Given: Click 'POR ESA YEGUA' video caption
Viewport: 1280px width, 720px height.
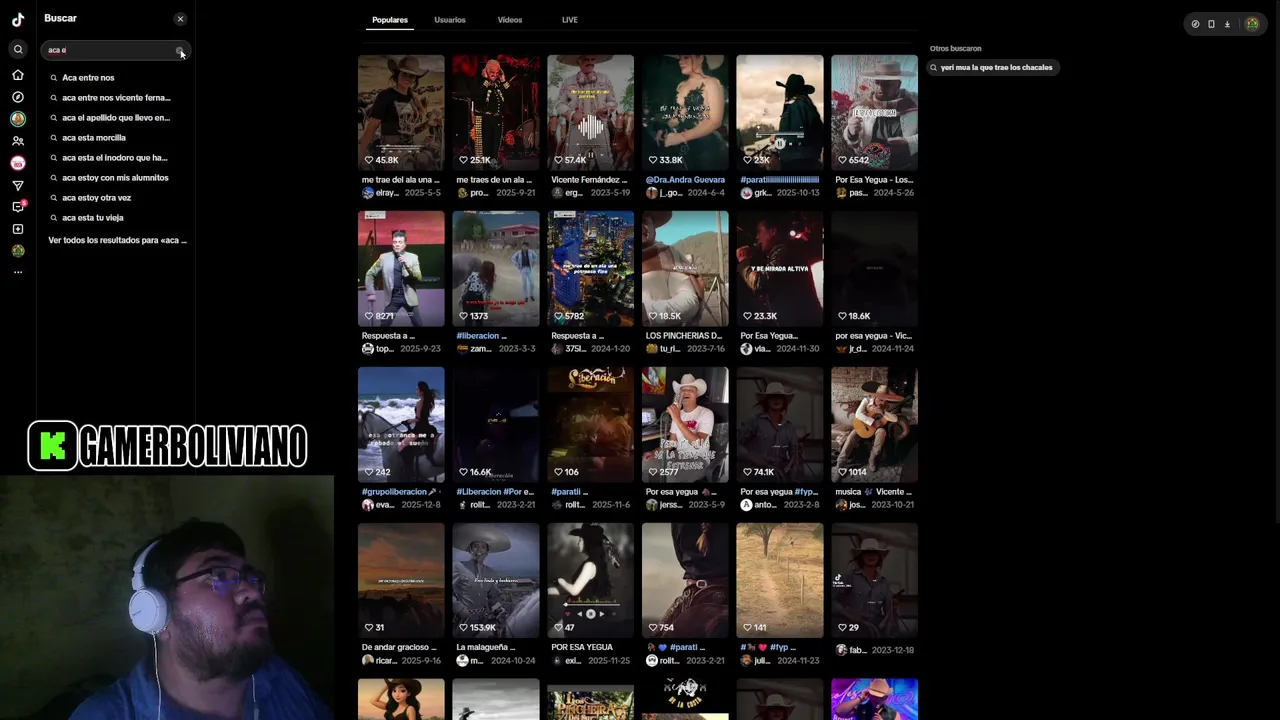Looking at the screenshot, I should [582, 648].
